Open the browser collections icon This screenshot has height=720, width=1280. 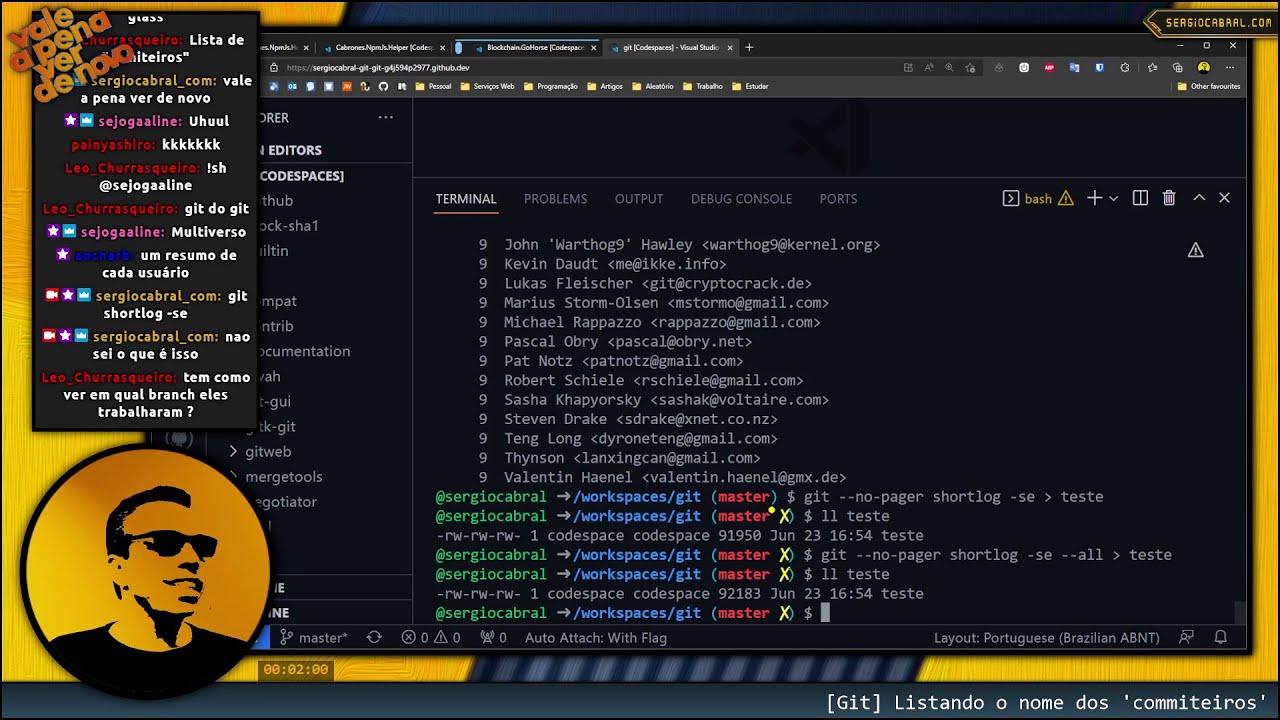pyautogui.click(x=1177, y=67)
